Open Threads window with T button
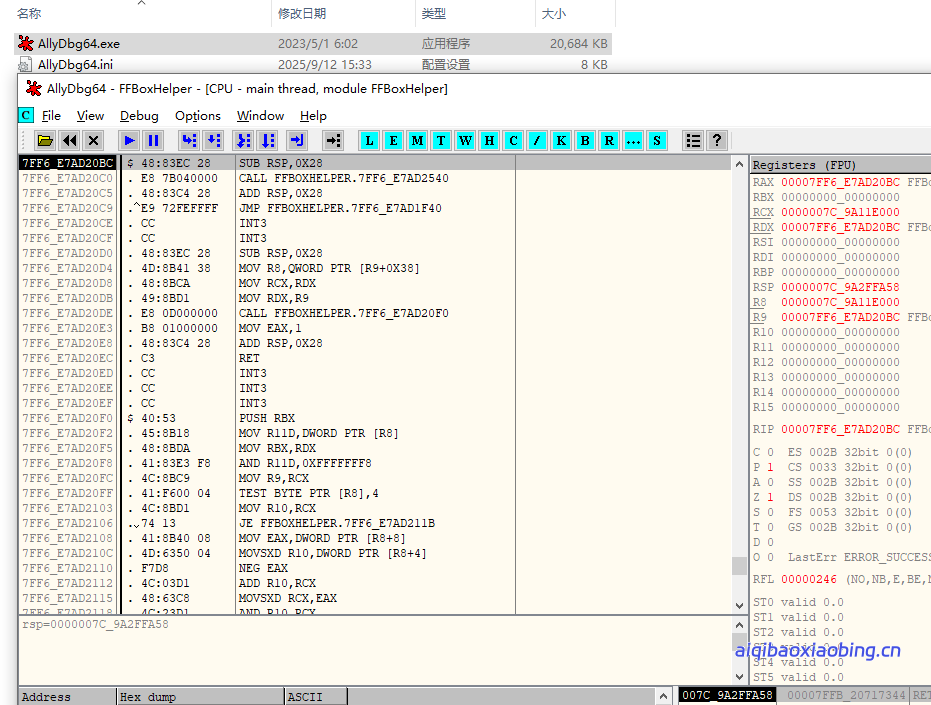This screenshot has width=931, height=705. pyautogui.click(x=441, y=141)
